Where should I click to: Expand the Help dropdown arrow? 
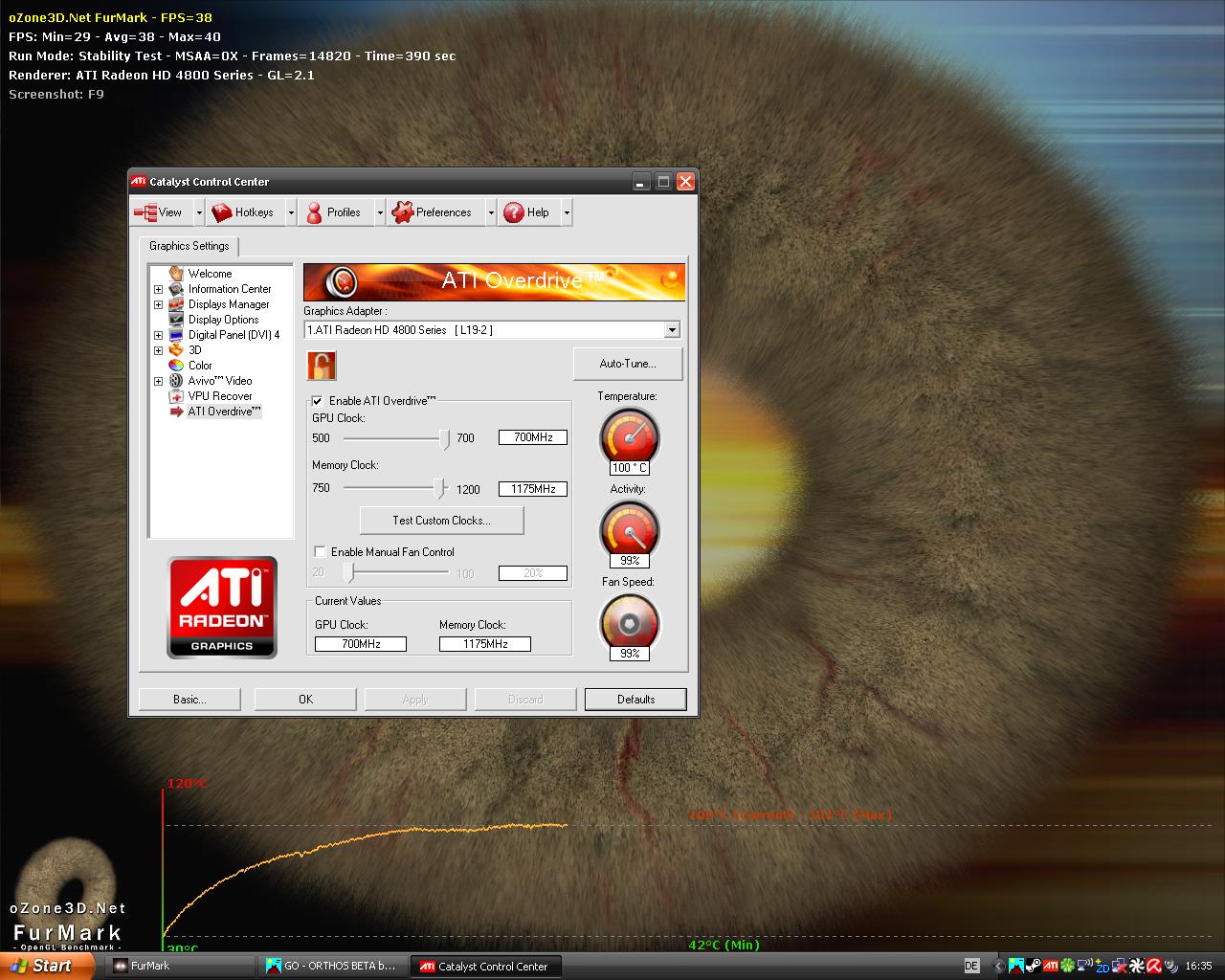click(x=567, y=212)
